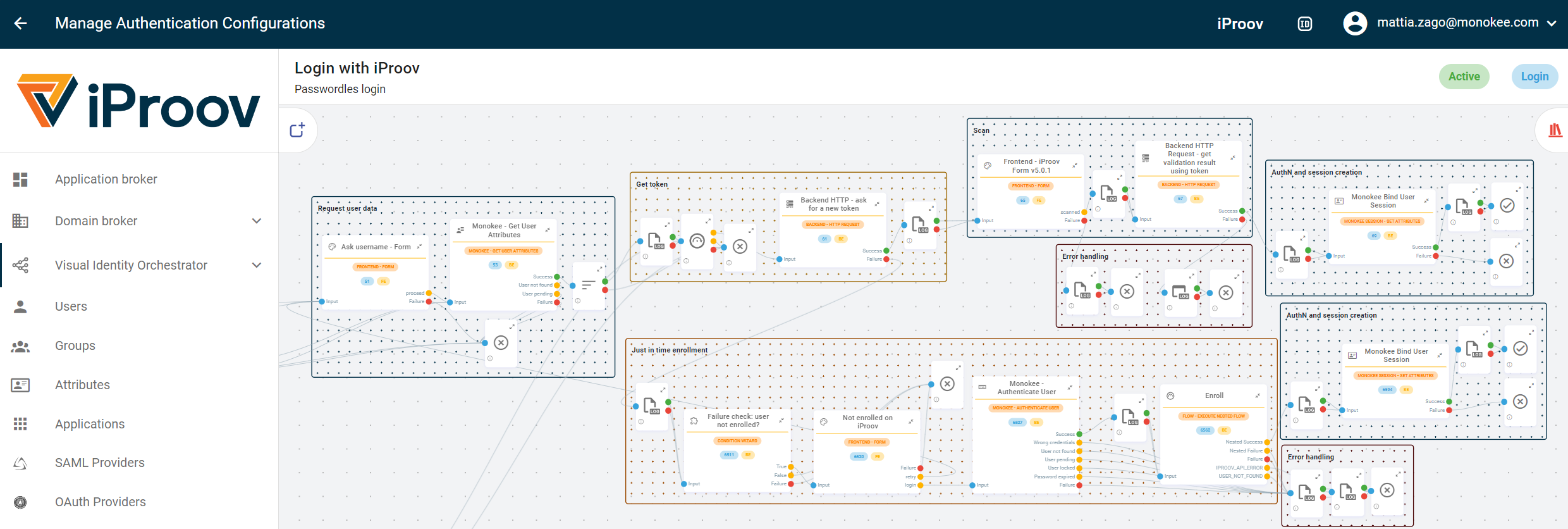Click the puzzle icon on Failure check node
Image resolution: width=1568 pixels, height=529 pixels.
694,421
